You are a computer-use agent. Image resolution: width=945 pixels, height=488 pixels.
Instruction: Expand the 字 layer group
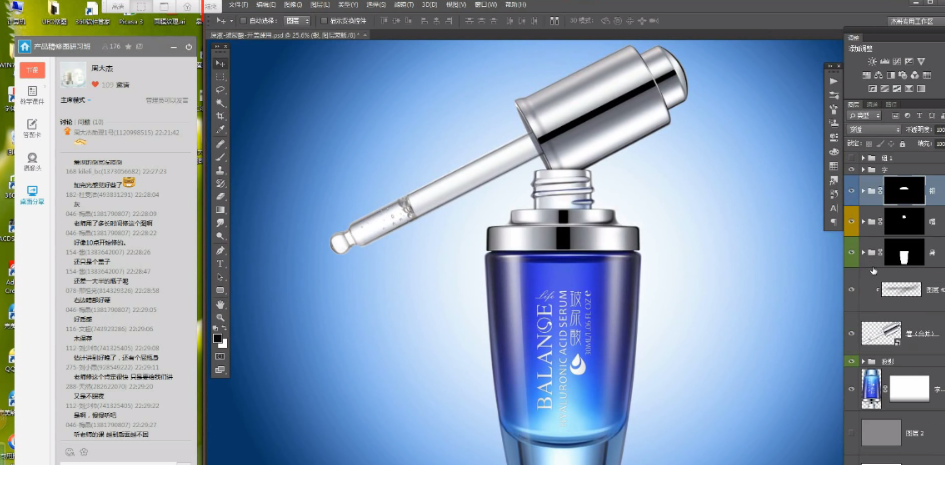click(x=863, y=170)
